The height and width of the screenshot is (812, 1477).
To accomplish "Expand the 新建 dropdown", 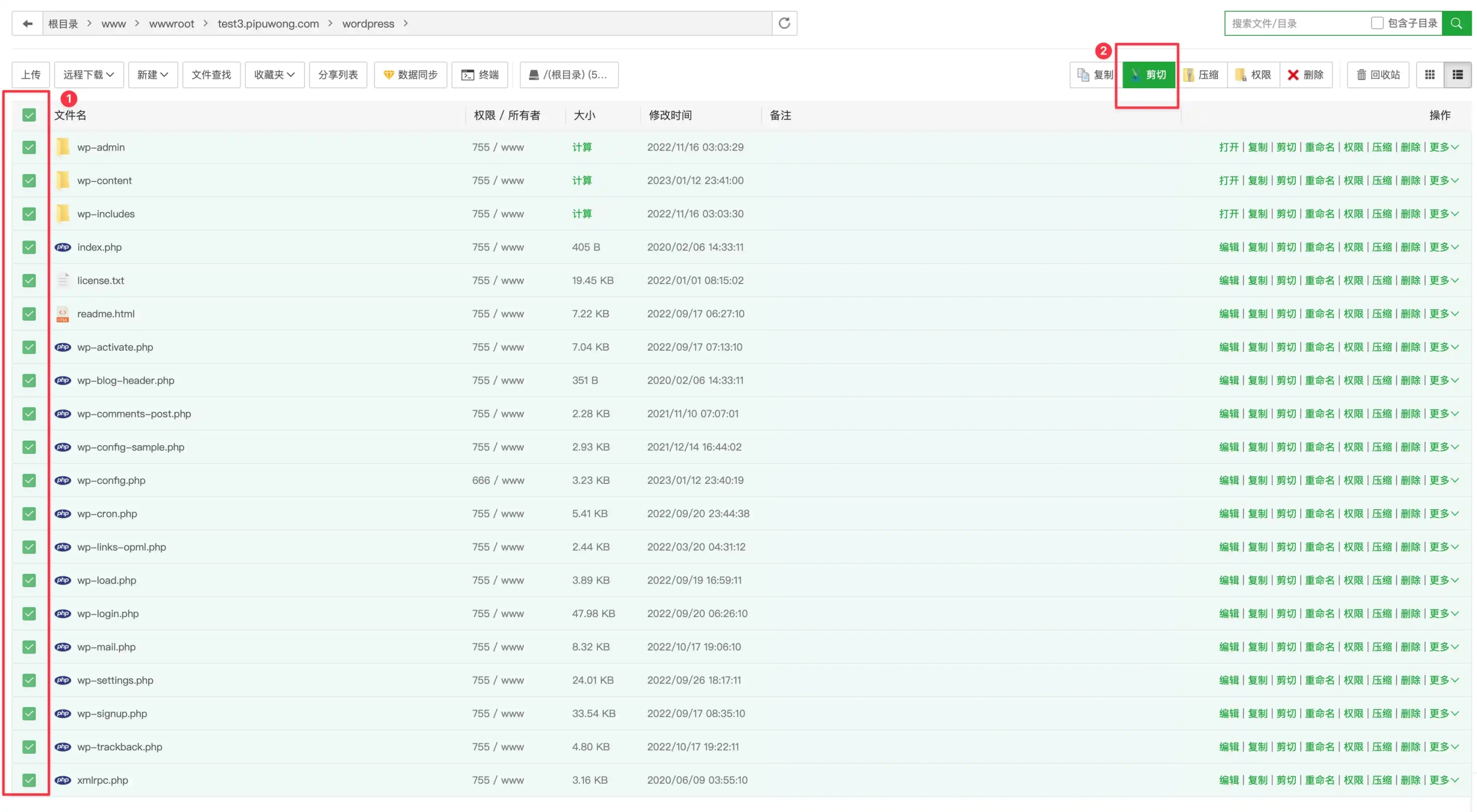I will (x=153, y=75).
